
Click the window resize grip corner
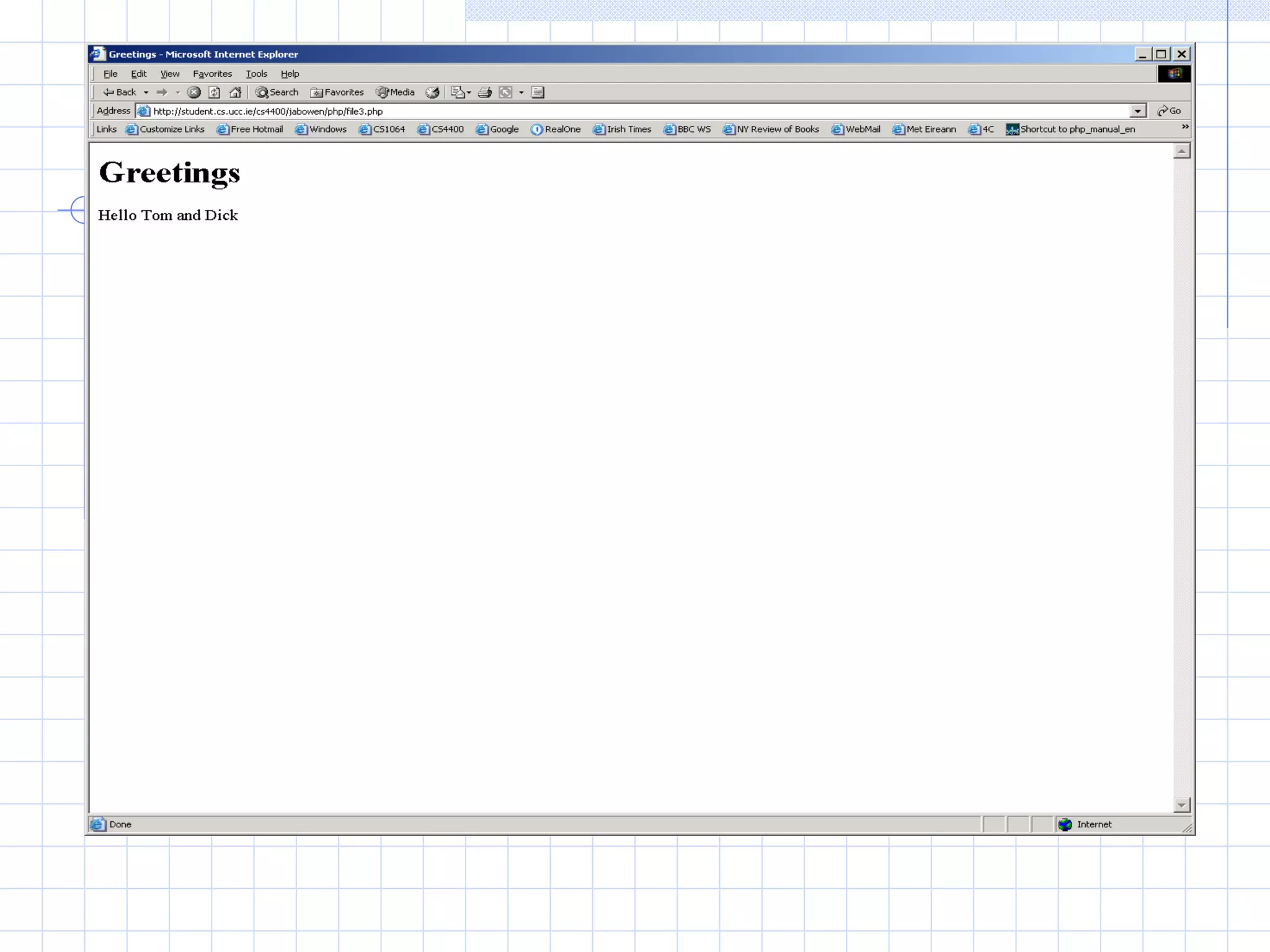(1187, 827)
